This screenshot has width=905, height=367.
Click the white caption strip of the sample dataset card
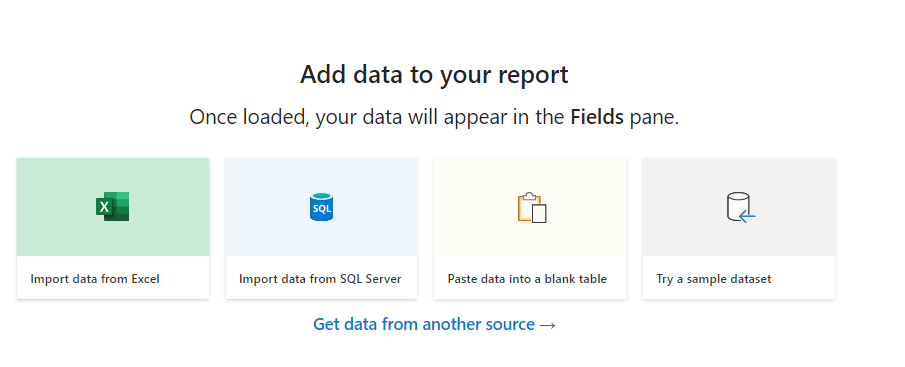pyautogui.click(x=739, y=278)
